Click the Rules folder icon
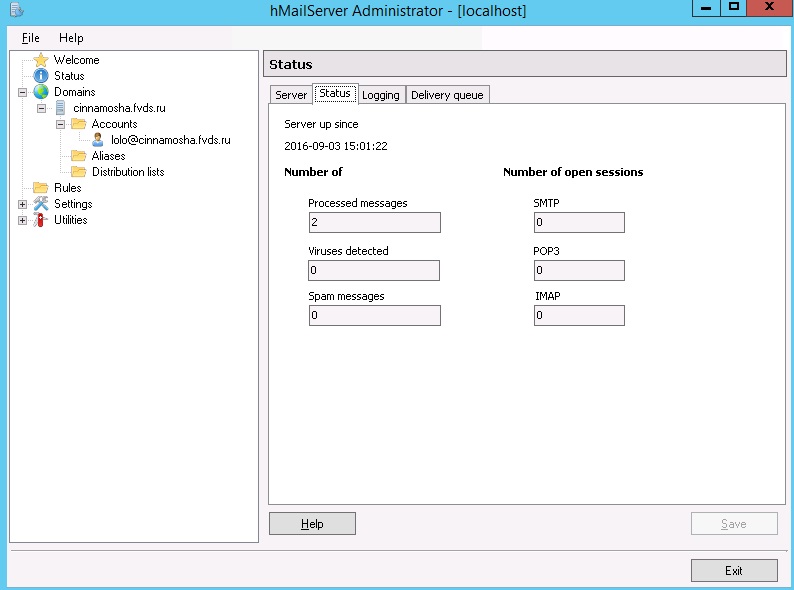Image resolution: width=794 pixels, height=590 pixels. click(41, 188)
